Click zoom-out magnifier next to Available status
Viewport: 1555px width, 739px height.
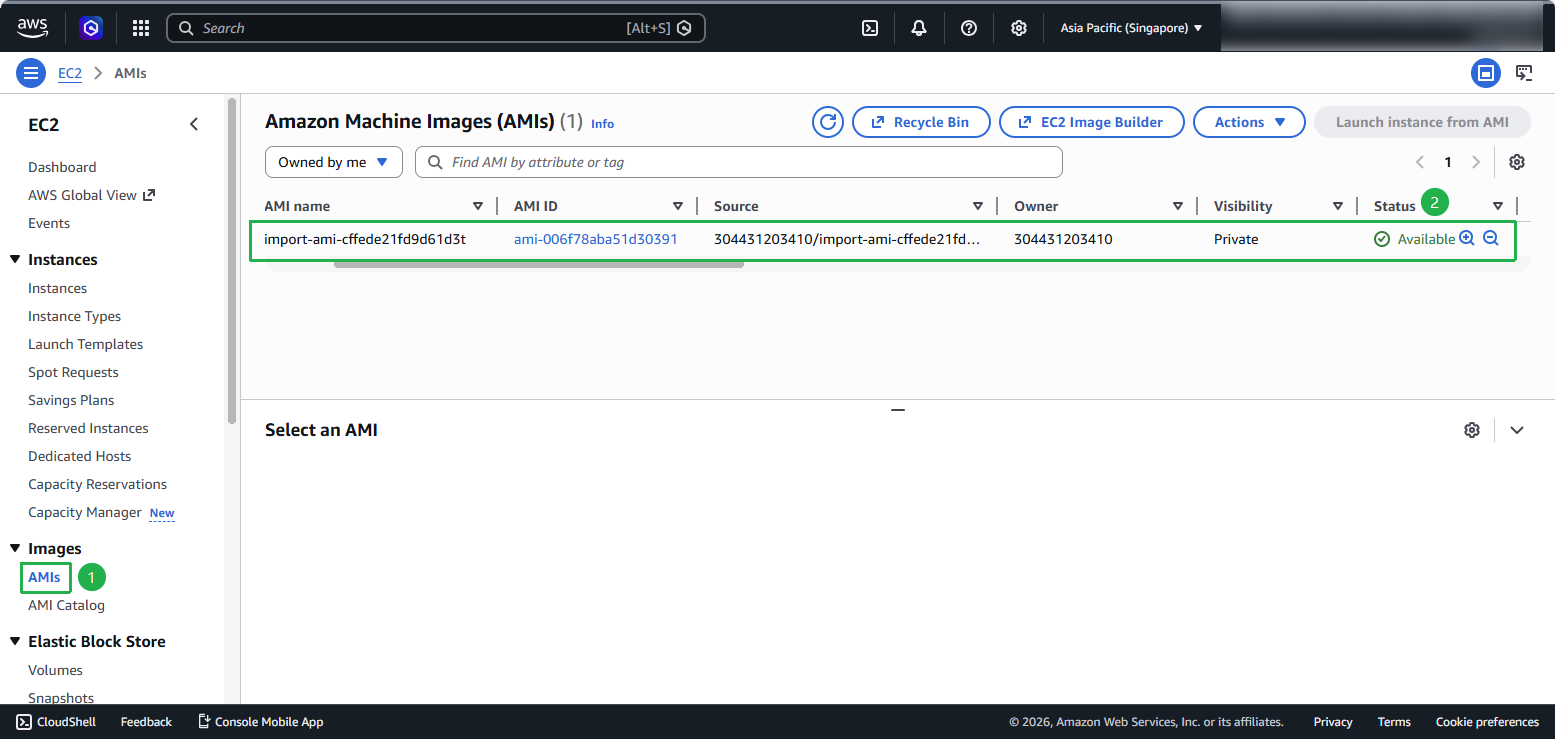(x=1491, y=238)
